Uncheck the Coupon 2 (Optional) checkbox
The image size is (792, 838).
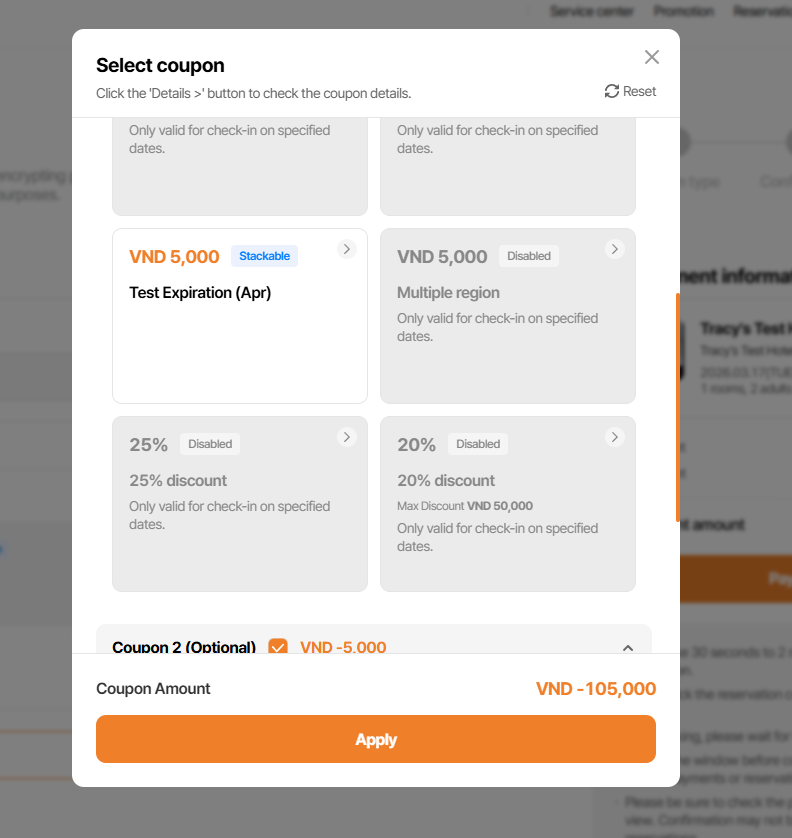[278, 647]
